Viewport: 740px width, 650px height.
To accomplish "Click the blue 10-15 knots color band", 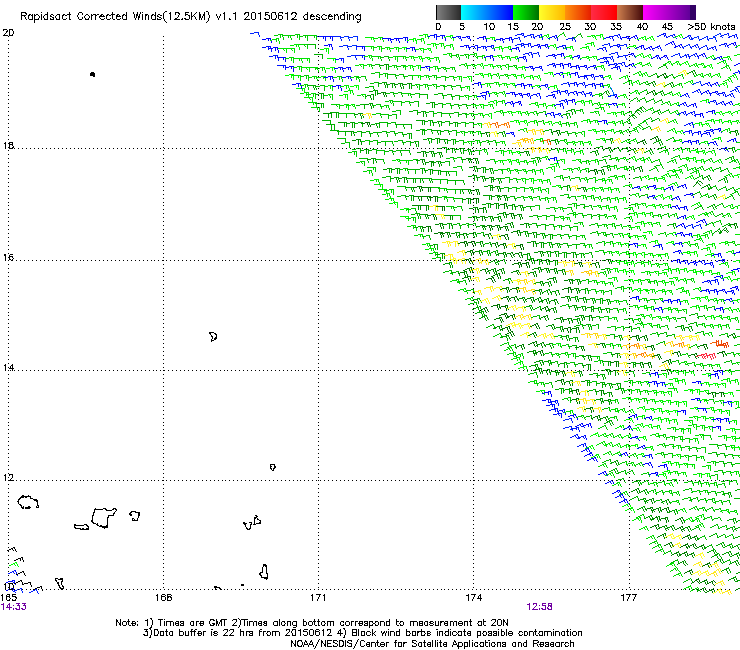I will (500, 12).
